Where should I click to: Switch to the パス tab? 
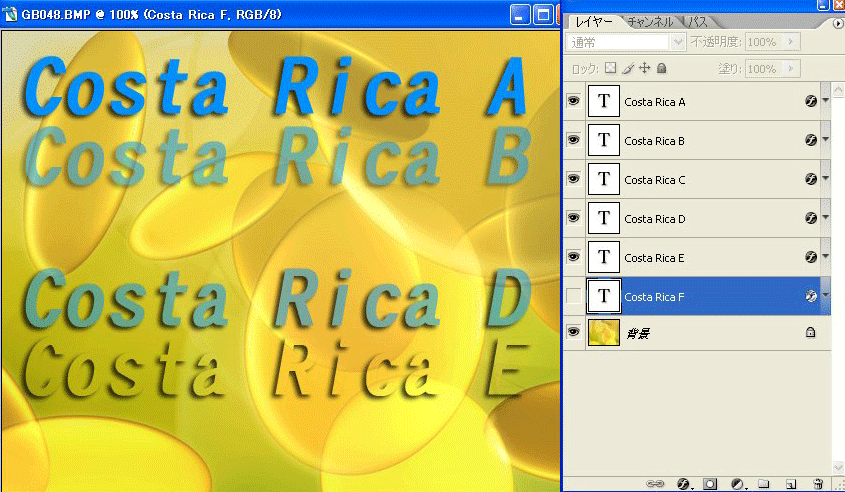[x=698, y=22]
